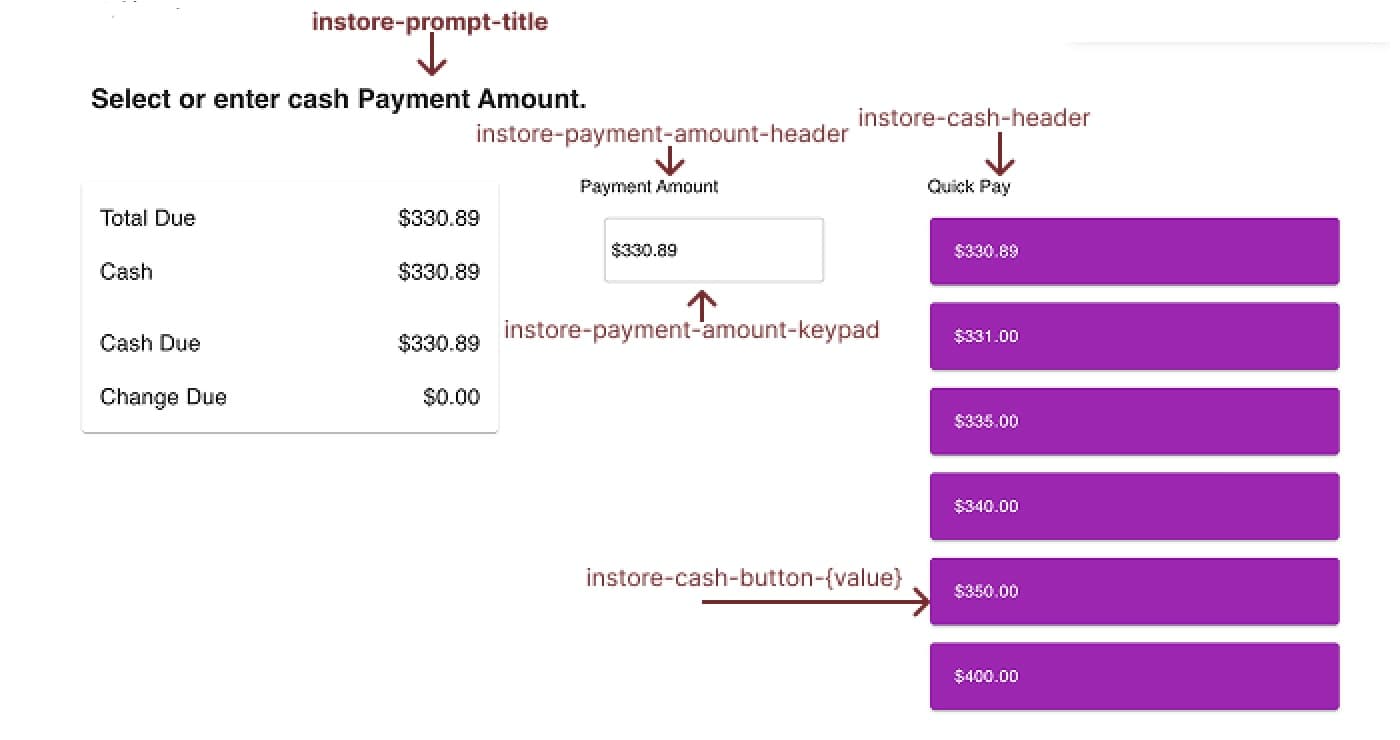Click the prompt title about cash payment
The image size is (1400, 740).
(338, 98)
